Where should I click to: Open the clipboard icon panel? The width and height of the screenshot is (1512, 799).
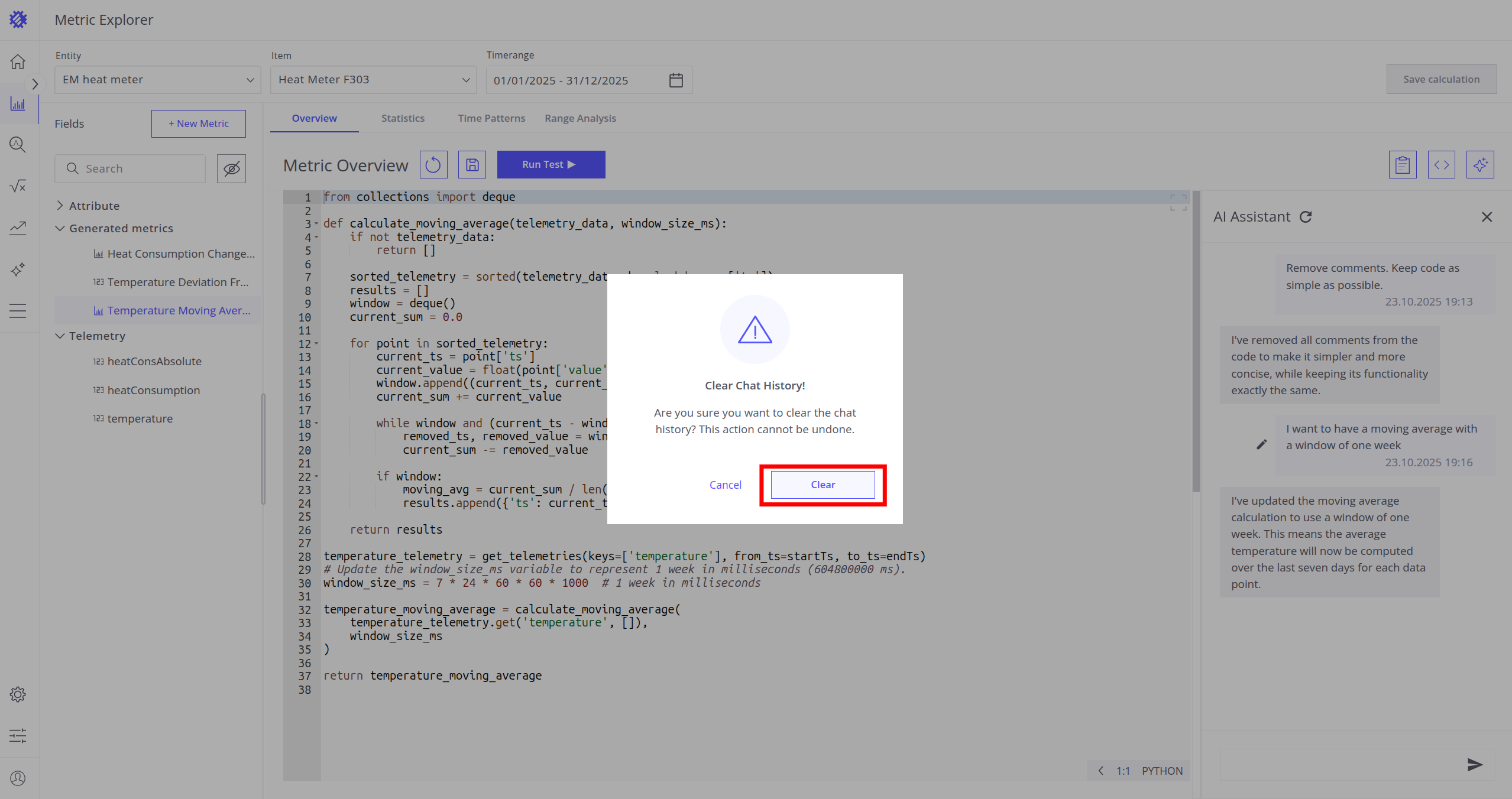(x=1402, y=165)
